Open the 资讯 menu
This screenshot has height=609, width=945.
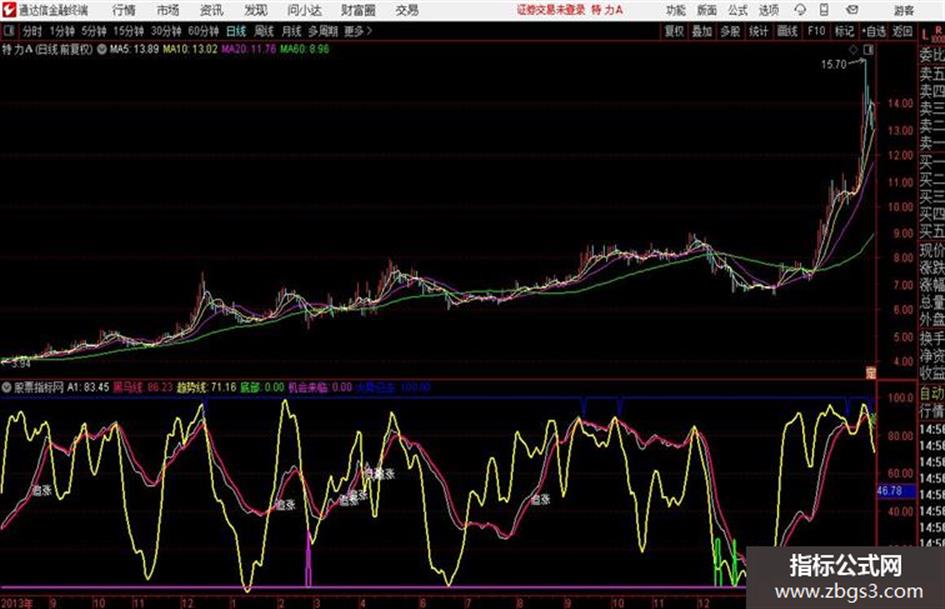(x=211, y=10)
